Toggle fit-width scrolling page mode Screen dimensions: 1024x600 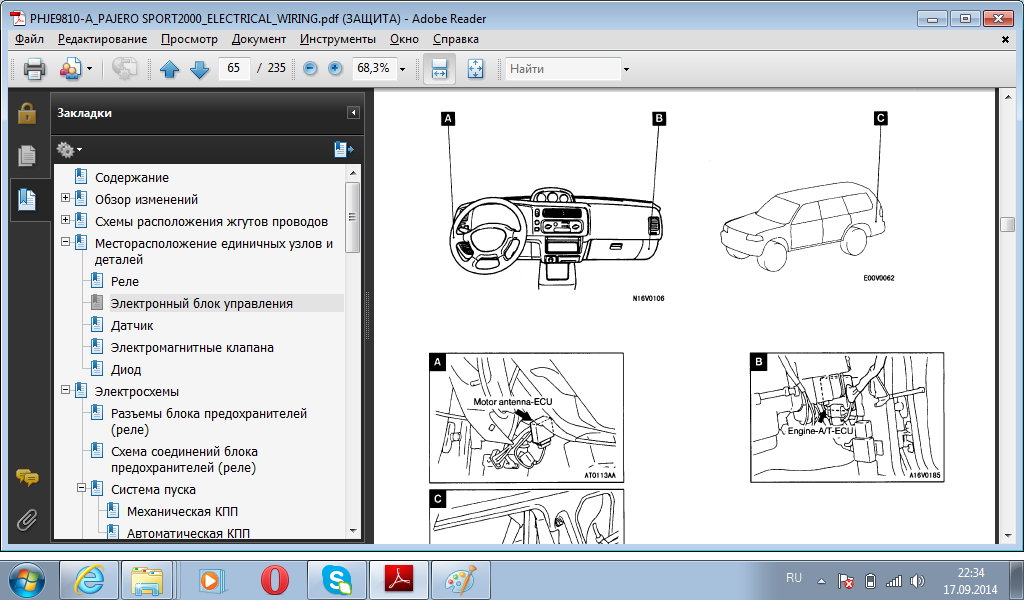[x=439, y=69]
